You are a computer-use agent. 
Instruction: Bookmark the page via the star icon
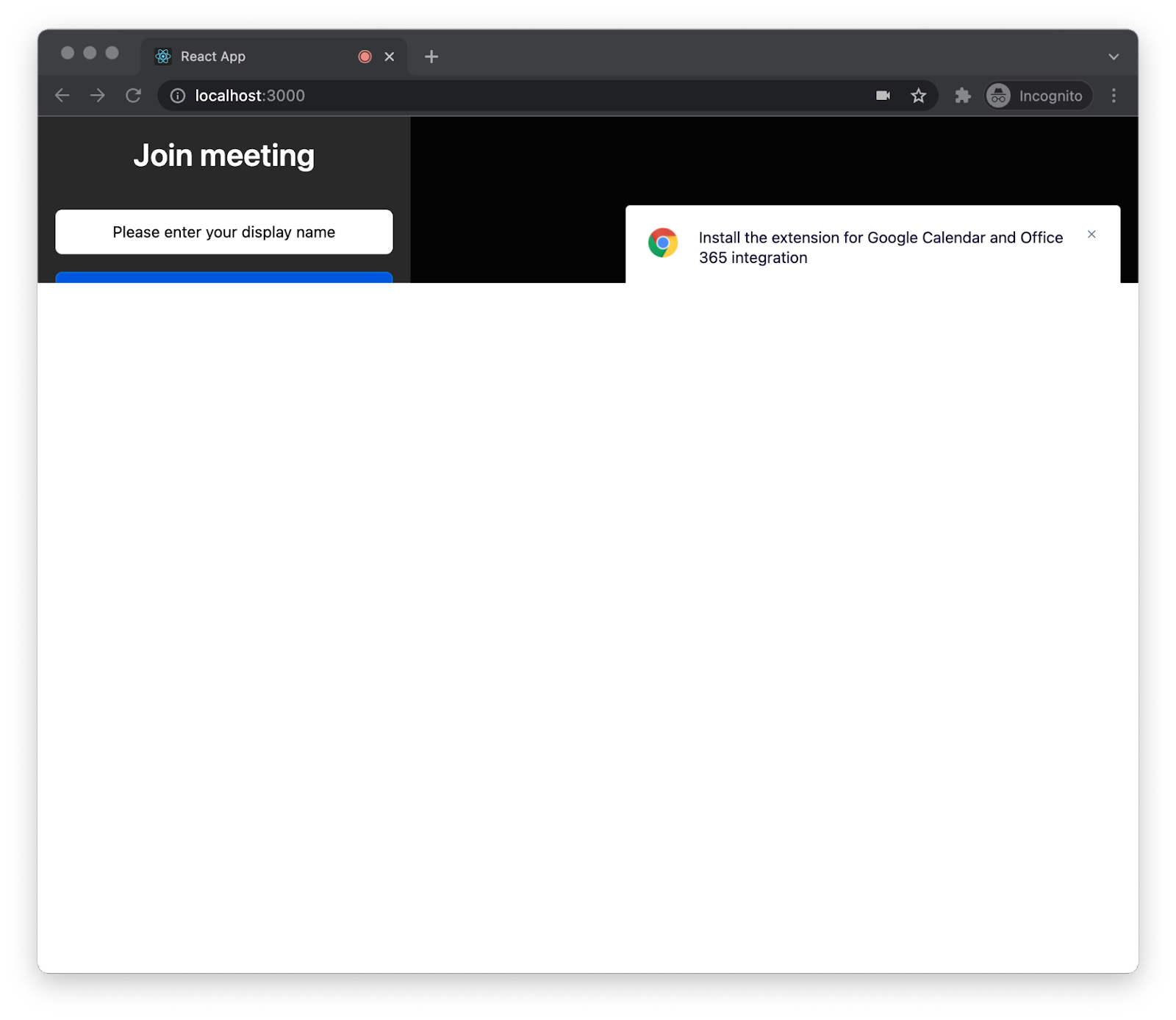click(918, 96)
